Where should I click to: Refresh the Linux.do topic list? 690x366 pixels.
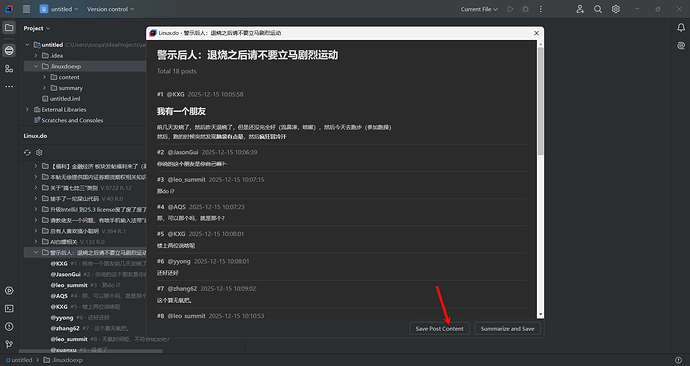(x=27, y=153)
